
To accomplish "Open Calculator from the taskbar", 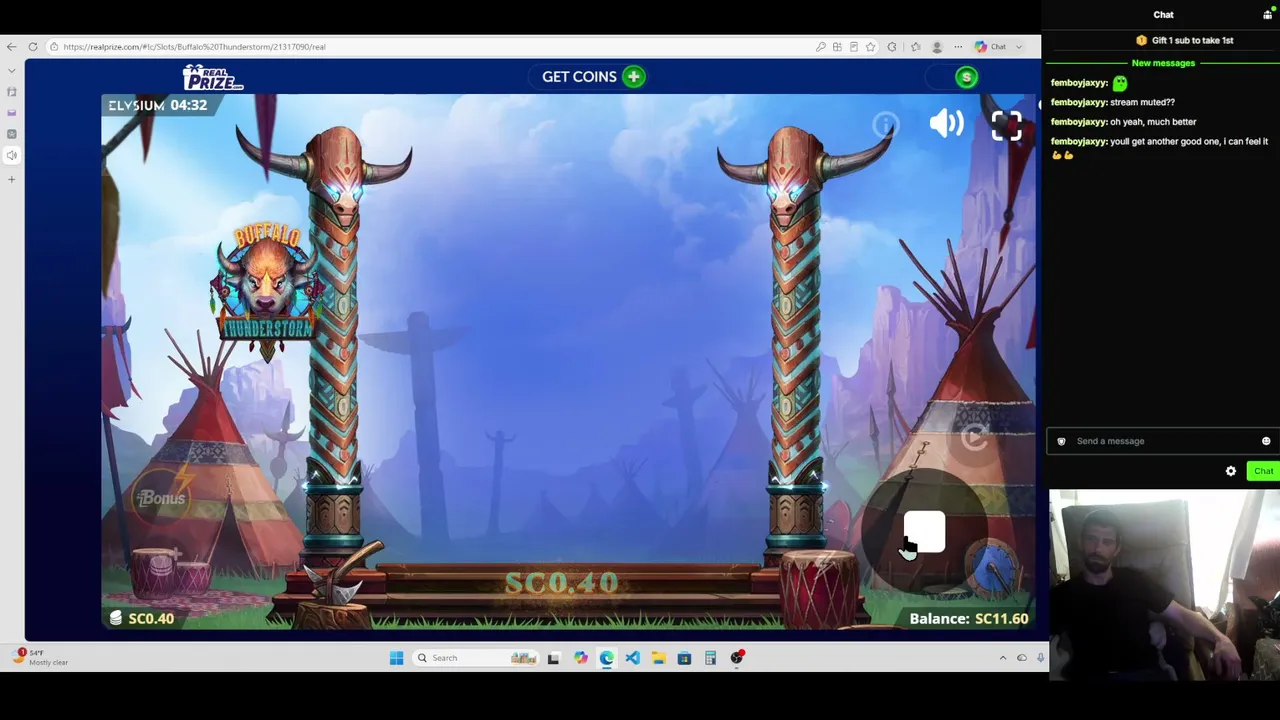I will pos(710,657).
